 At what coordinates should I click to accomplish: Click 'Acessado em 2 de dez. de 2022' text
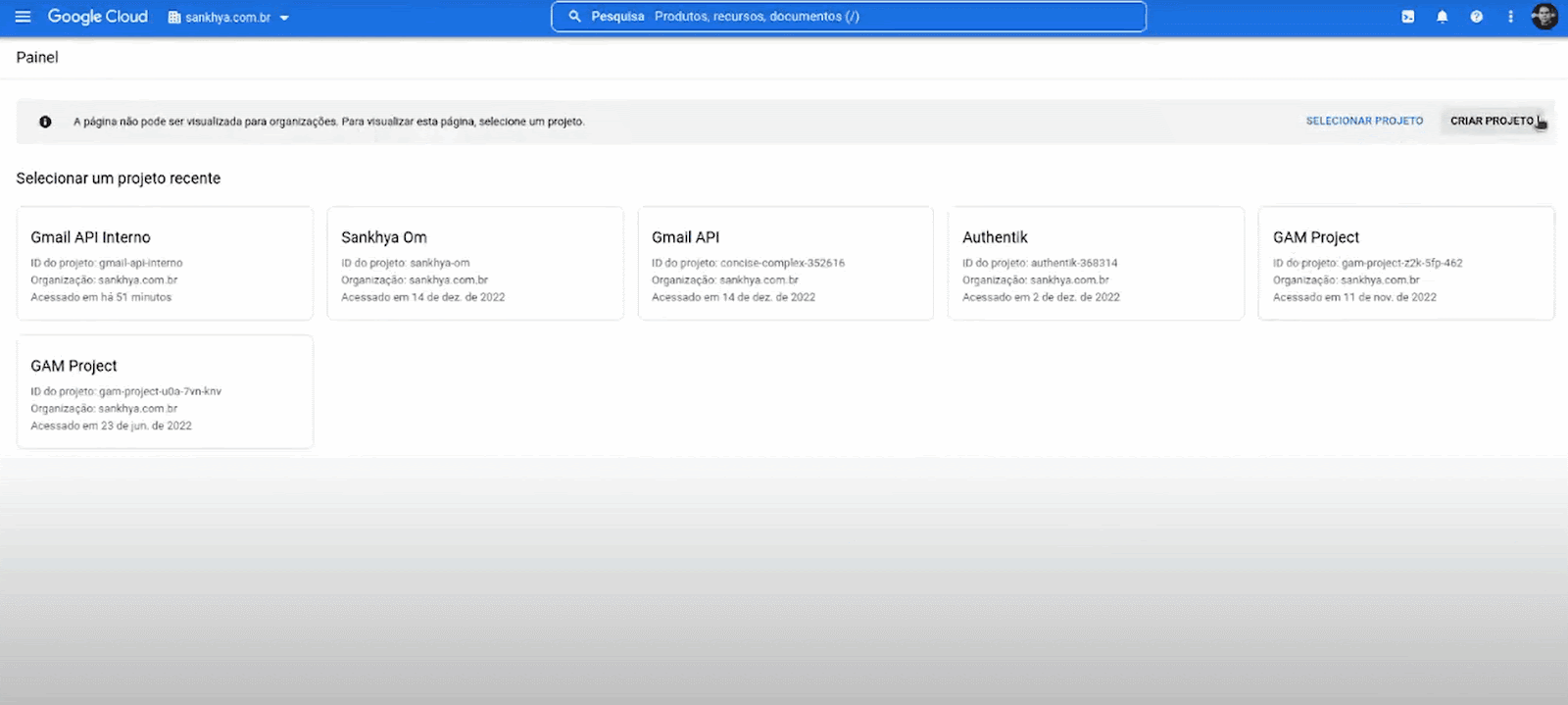(1041, 297)
